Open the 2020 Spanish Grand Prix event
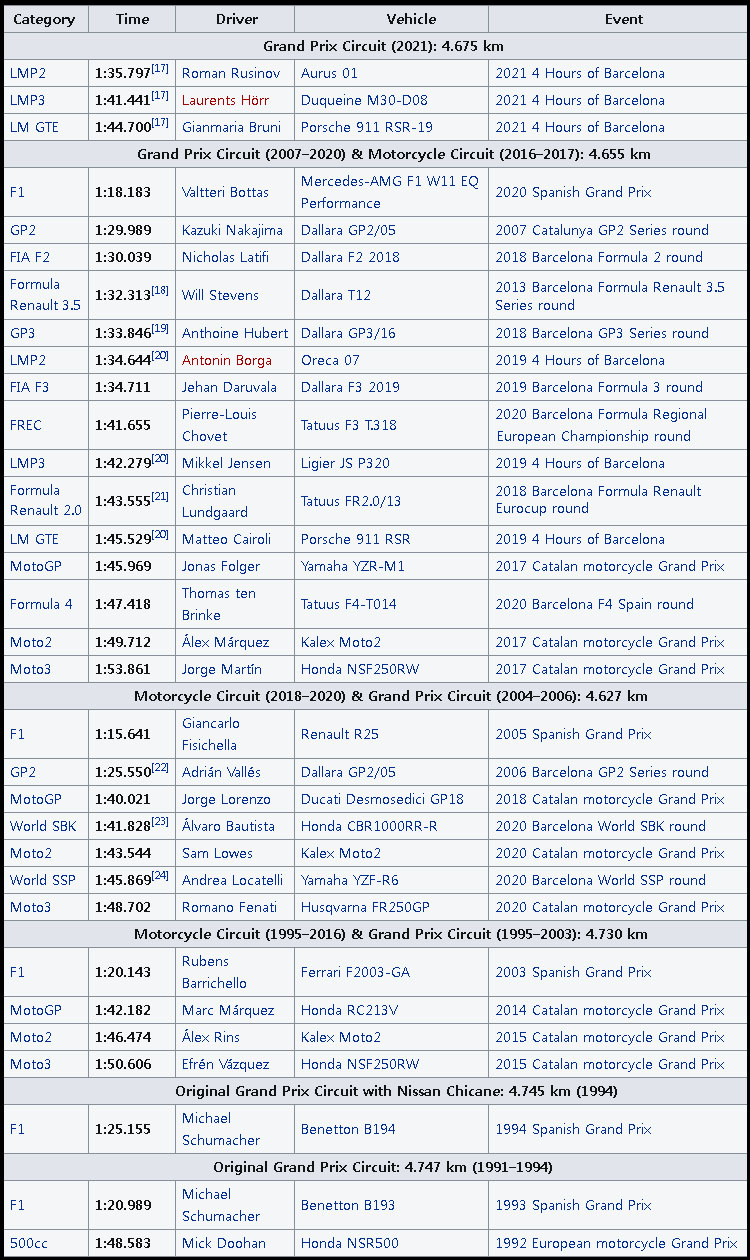750x1260 pixels. (x=573, y=192)
